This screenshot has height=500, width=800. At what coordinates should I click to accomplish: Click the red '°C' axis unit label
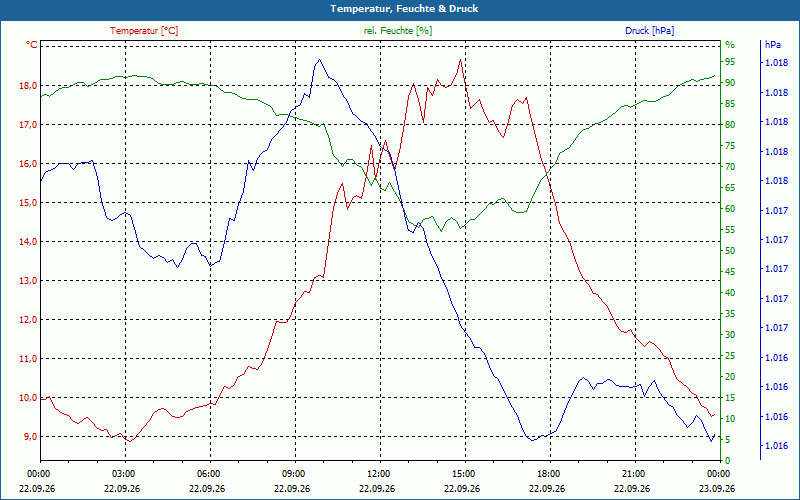[32, 45]
